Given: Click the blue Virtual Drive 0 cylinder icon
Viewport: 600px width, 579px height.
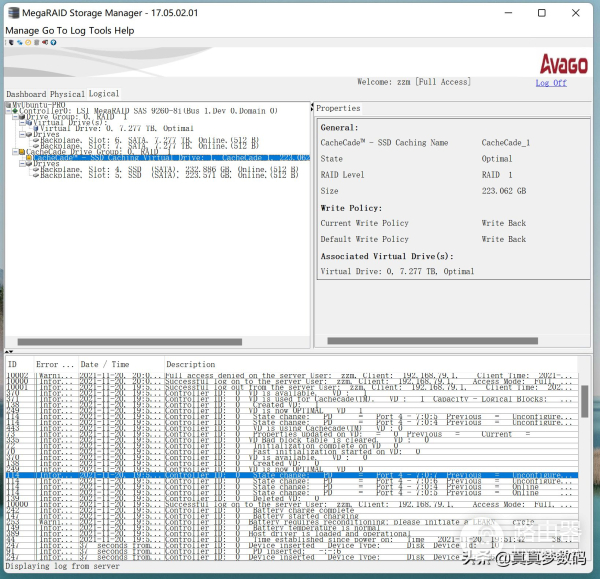Looking at the screenshot, I should tap(36, 128).
